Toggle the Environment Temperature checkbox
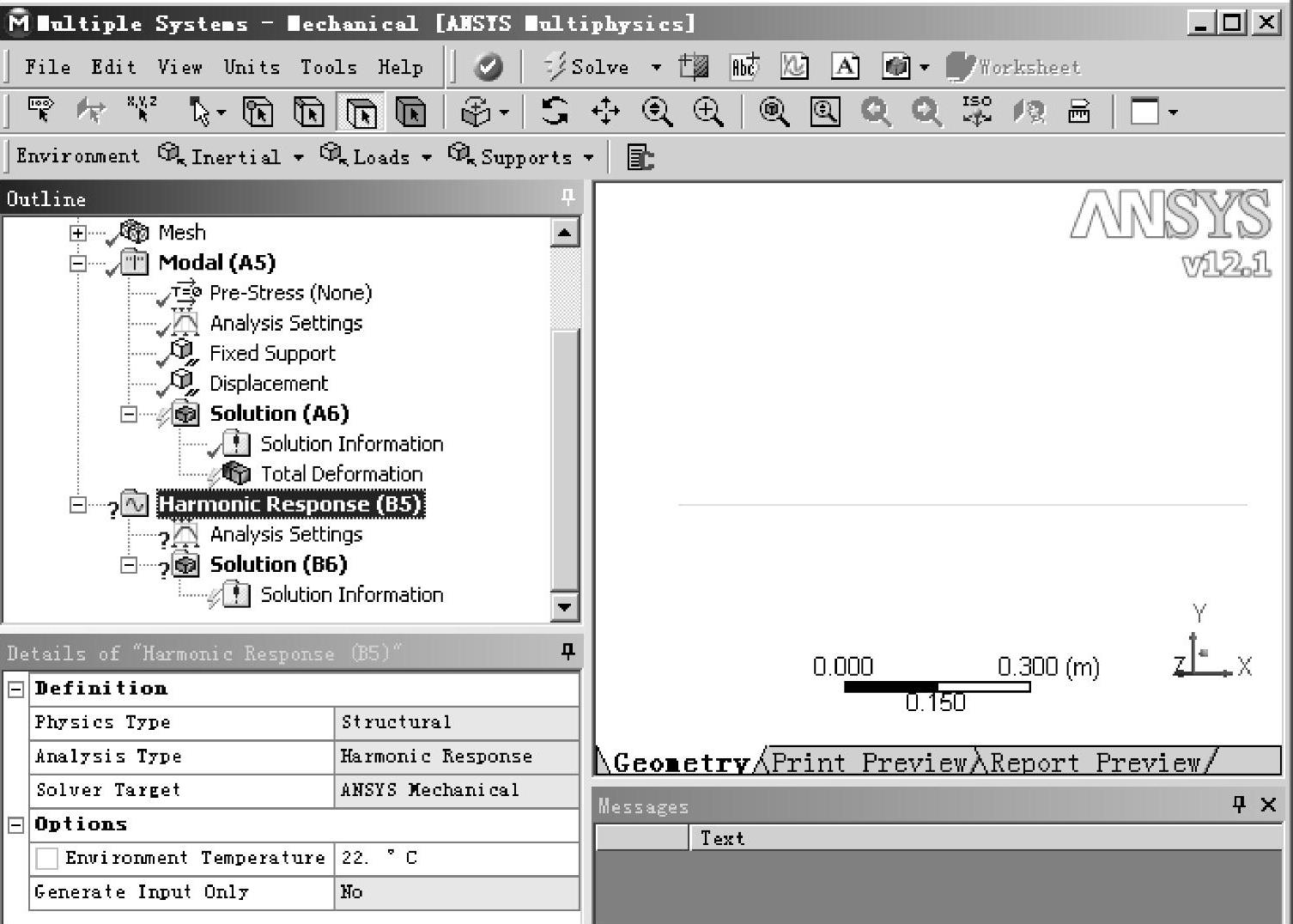Screen dimensions: 1293x924 pyautogui.click(x=47, y=858)
